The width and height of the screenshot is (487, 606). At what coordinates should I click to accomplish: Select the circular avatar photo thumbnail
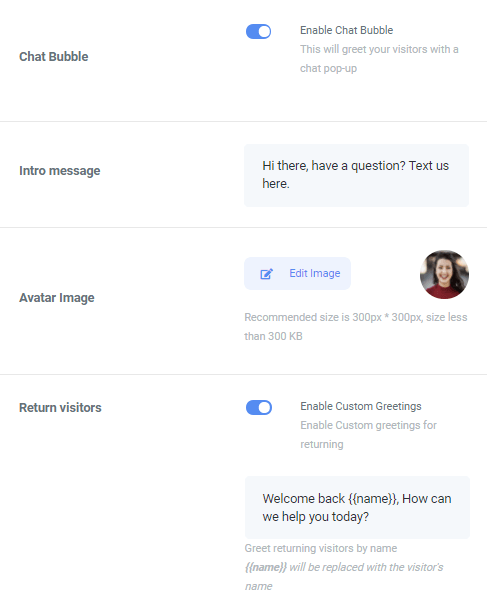point(444,274)
